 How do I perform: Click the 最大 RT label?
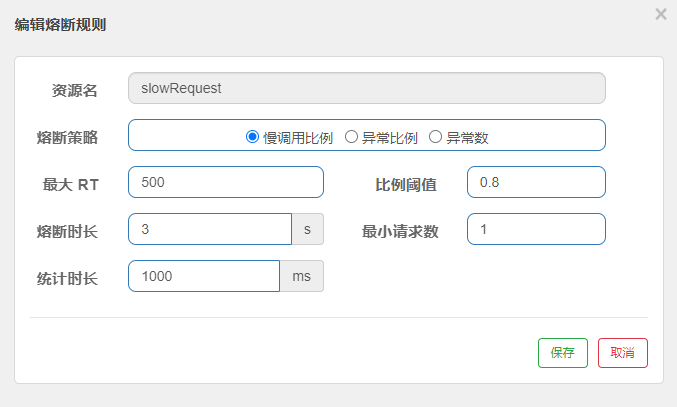click(69, 184)
